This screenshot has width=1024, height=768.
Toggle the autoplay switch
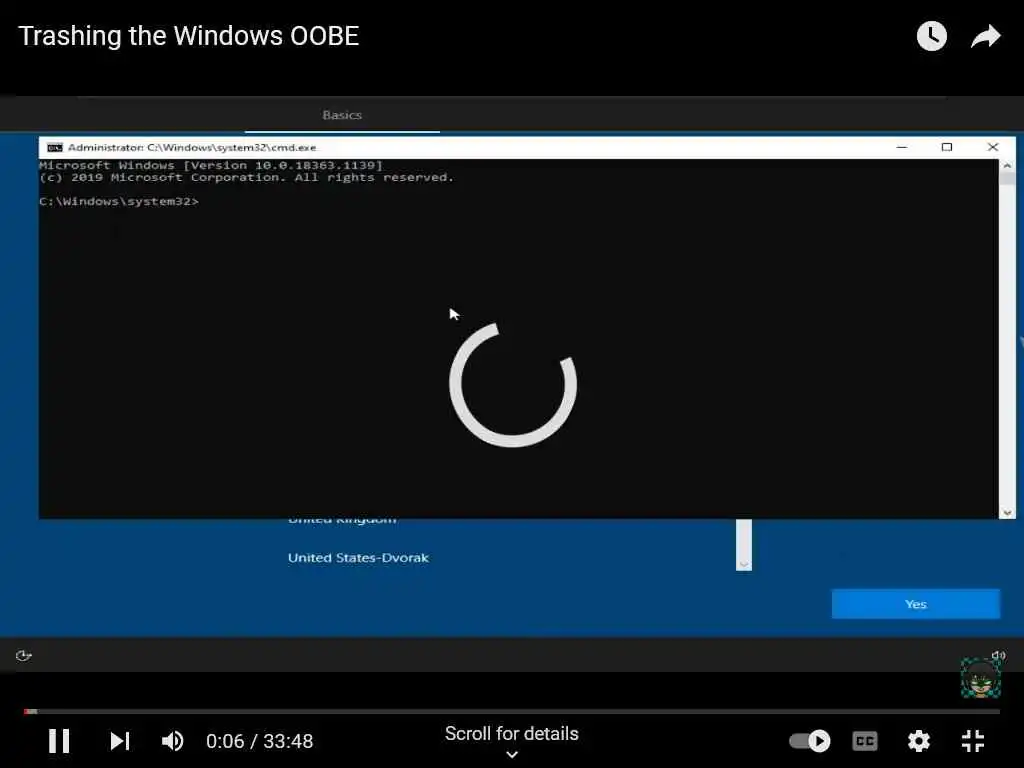click(810, 741)
